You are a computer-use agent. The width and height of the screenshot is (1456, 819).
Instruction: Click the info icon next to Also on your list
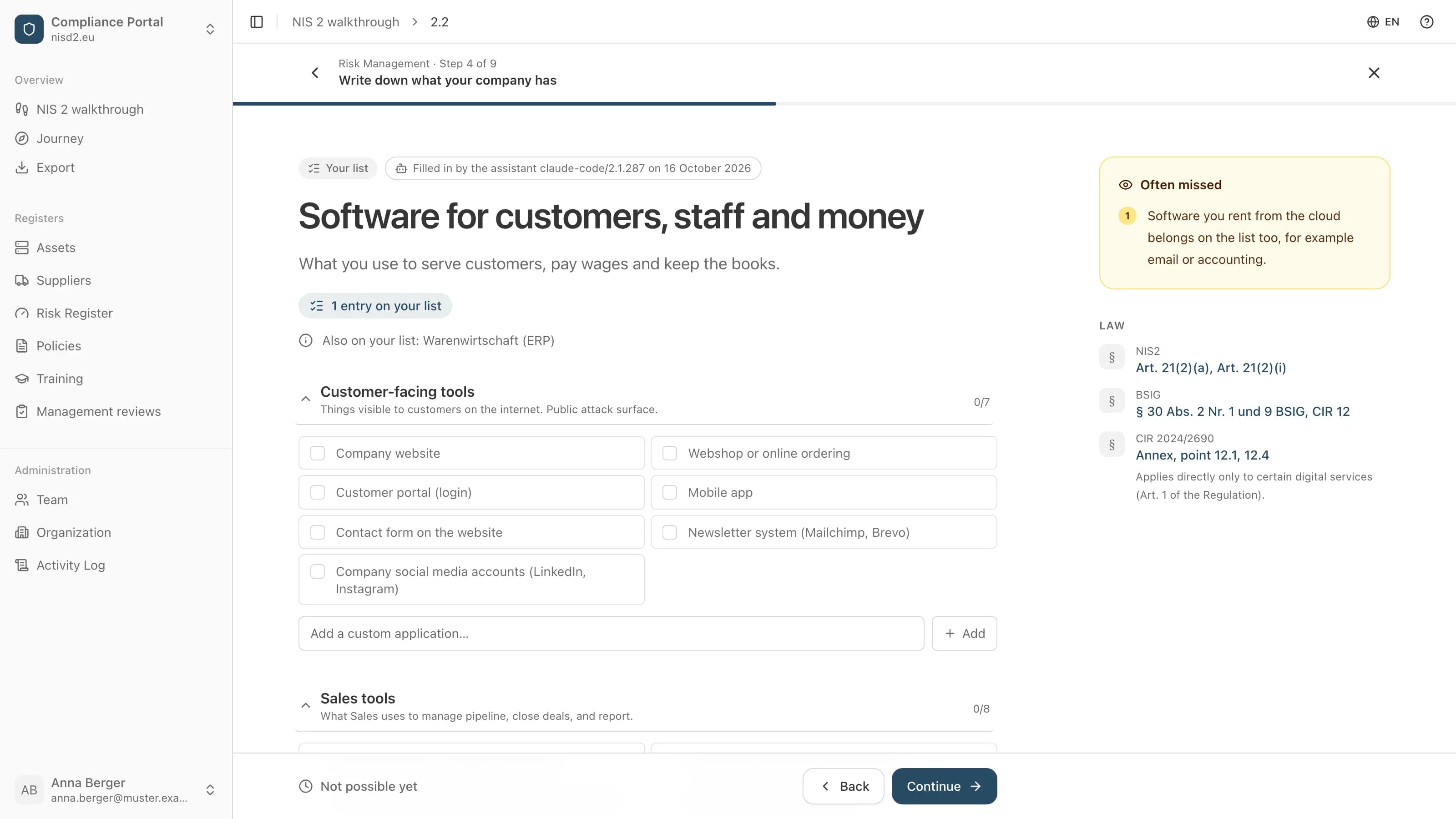click(x=306, y=340)
